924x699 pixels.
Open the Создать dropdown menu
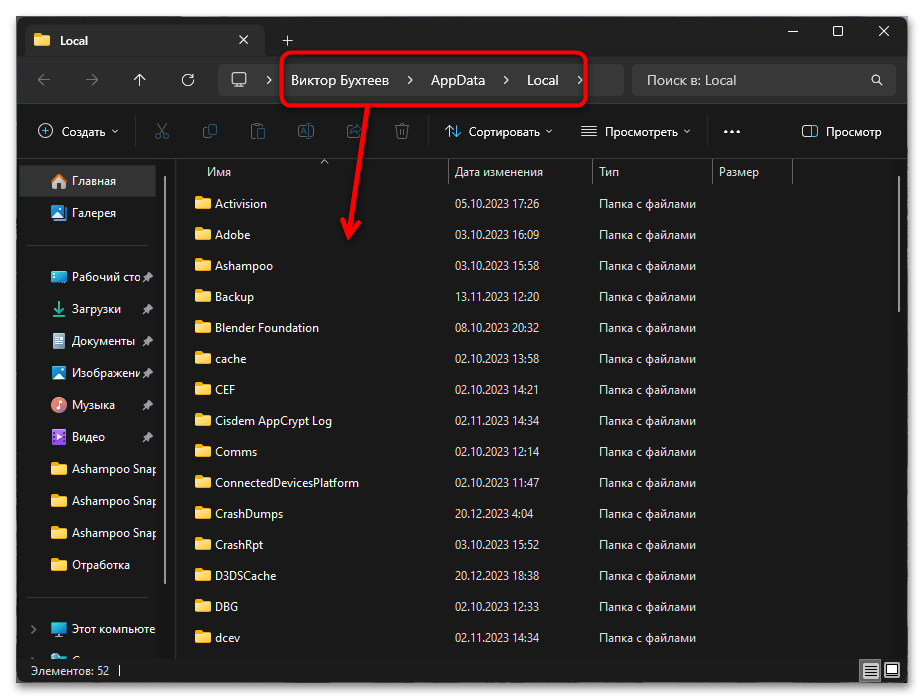click(78, 131)
